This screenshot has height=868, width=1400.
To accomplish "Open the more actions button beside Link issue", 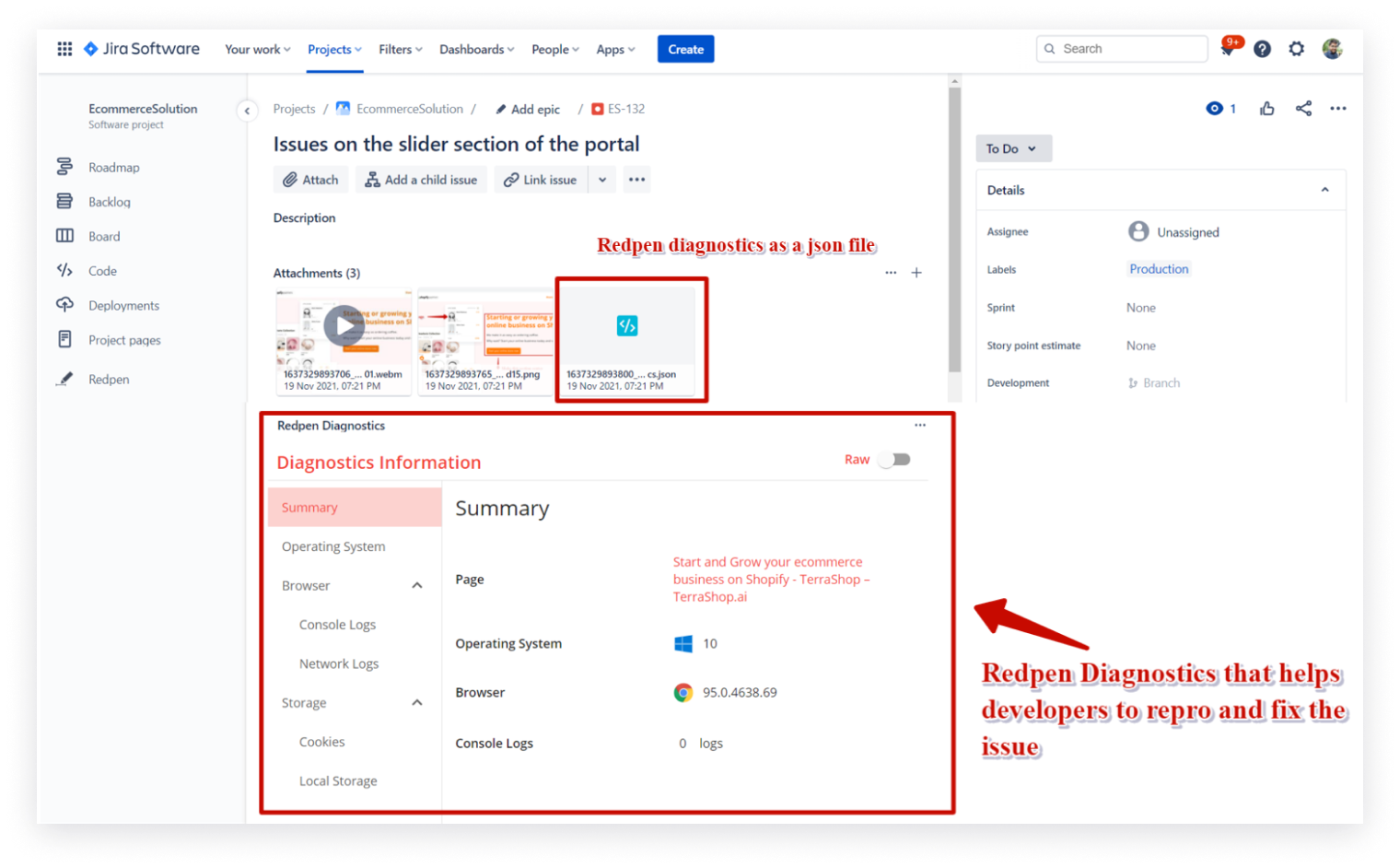I will coord(636,180).
